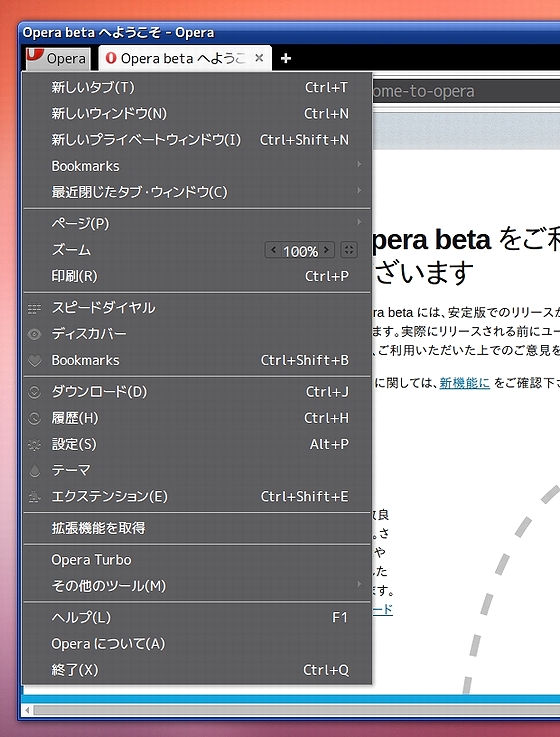This screenshot has width=560, height=737.
Task: Open ディスカバー menu entry
Action: tap(197, 334)
